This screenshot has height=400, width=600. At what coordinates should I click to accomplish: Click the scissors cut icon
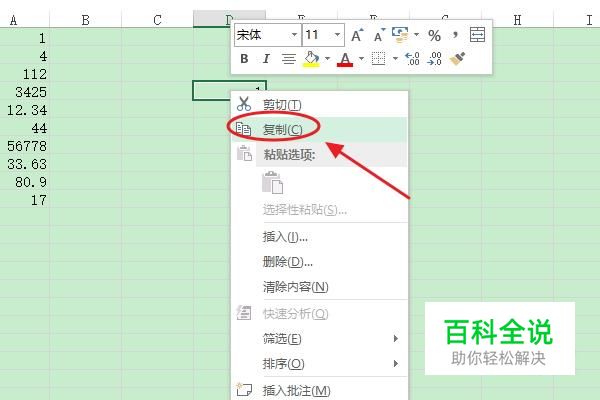244,104
